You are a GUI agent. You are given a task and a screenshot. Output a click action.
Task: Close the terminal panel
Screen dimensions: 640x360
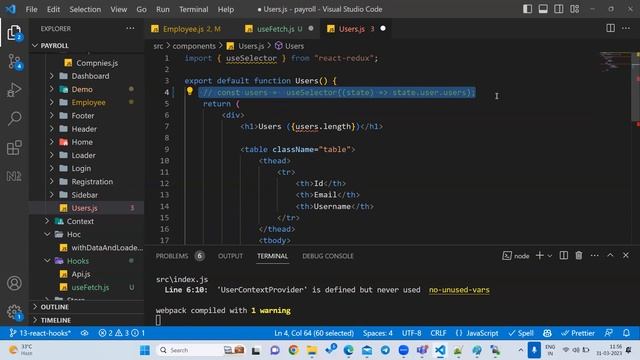click(625, 256)
